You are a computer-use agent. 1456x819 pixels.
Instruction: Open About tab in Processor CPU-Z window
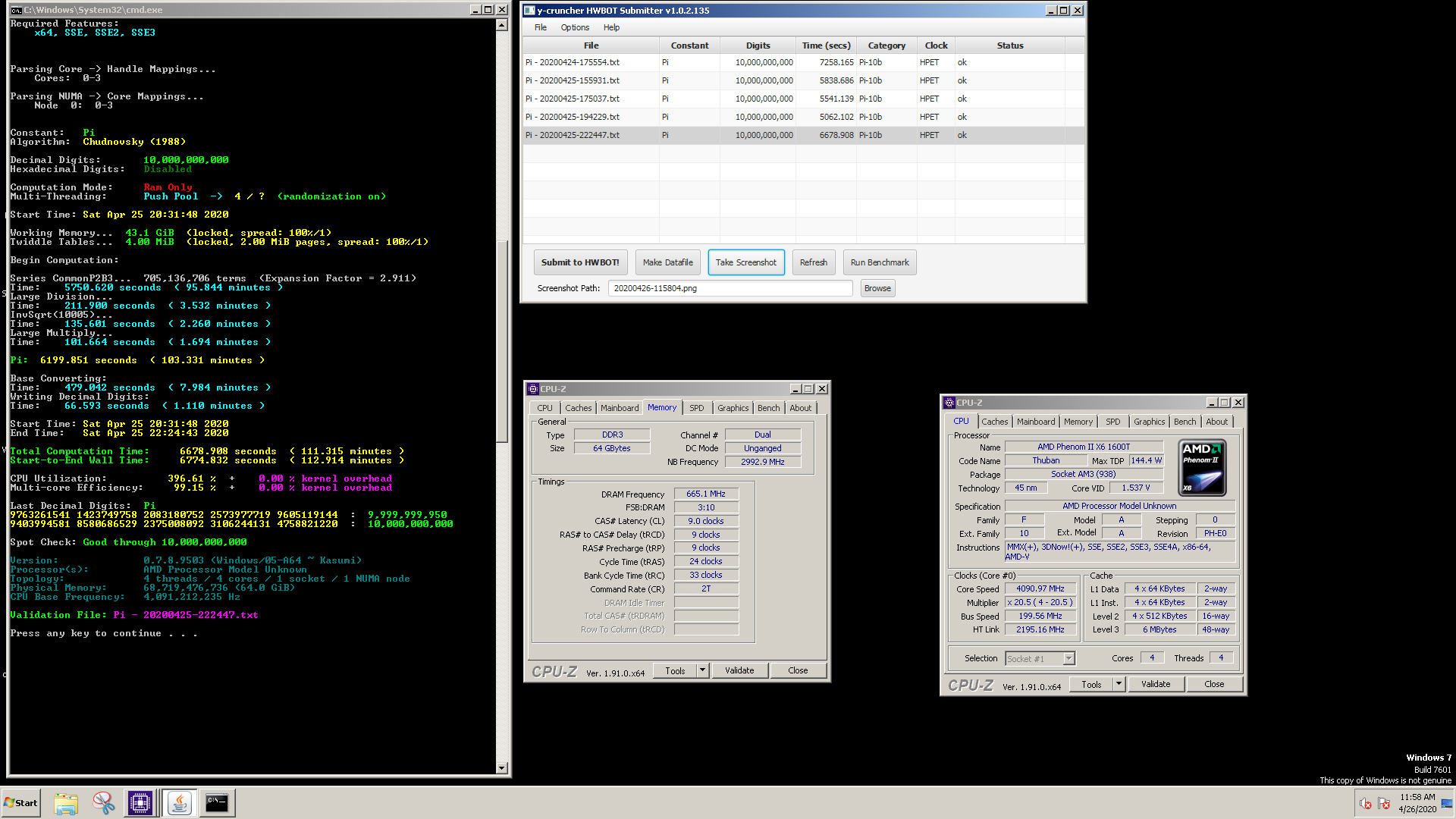[1216, 422]
